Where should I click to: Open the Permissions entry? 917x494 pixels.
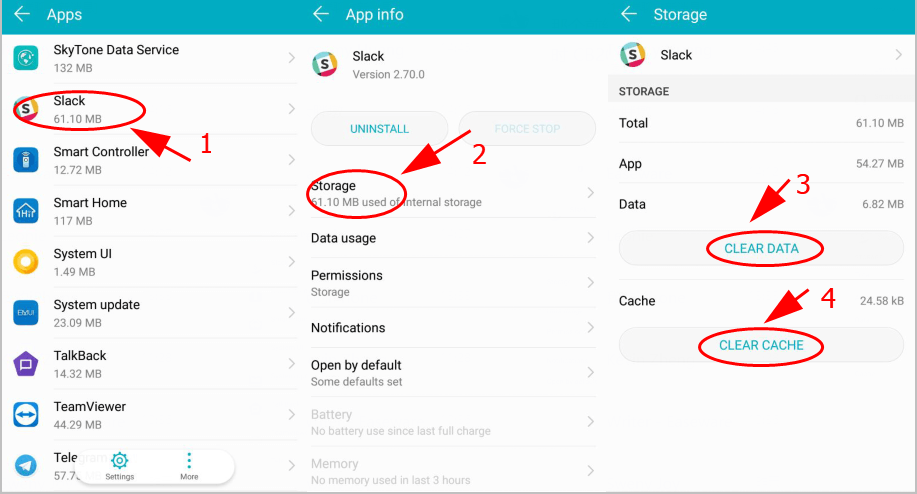pyautogui.click(x=453, y=283)
